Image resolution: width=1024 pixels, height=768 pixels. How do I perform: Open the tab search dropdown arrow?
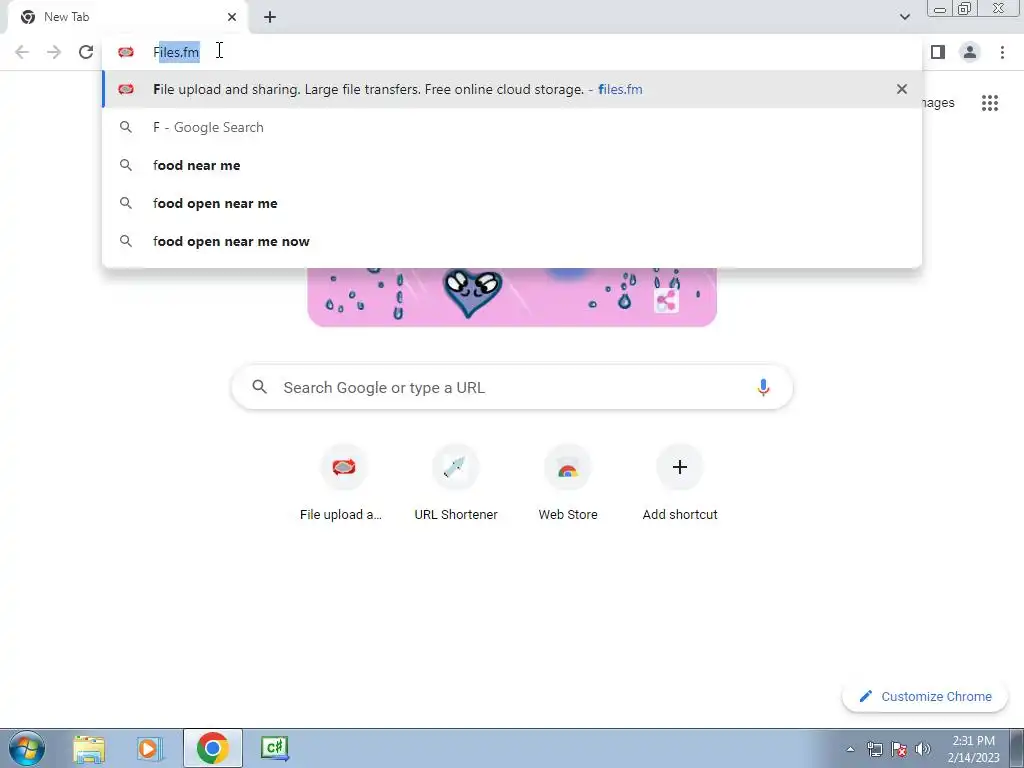coord(904,17)
